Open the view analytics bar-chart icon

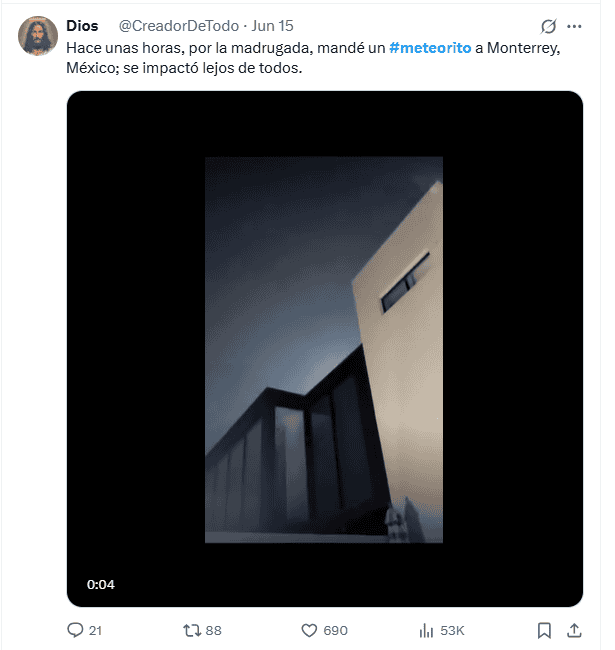pos(426,630)
